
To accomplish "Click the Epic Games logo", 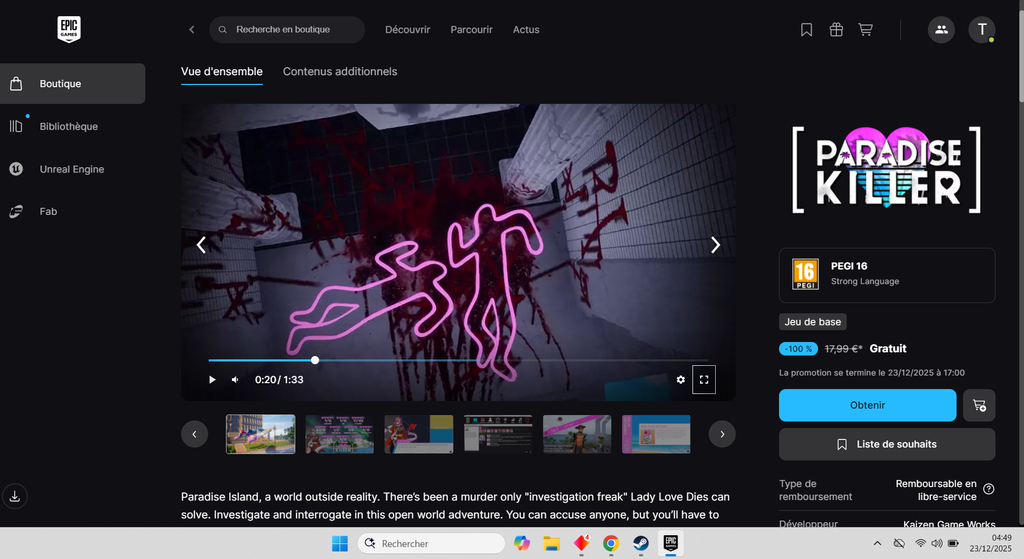I will 69,30.
